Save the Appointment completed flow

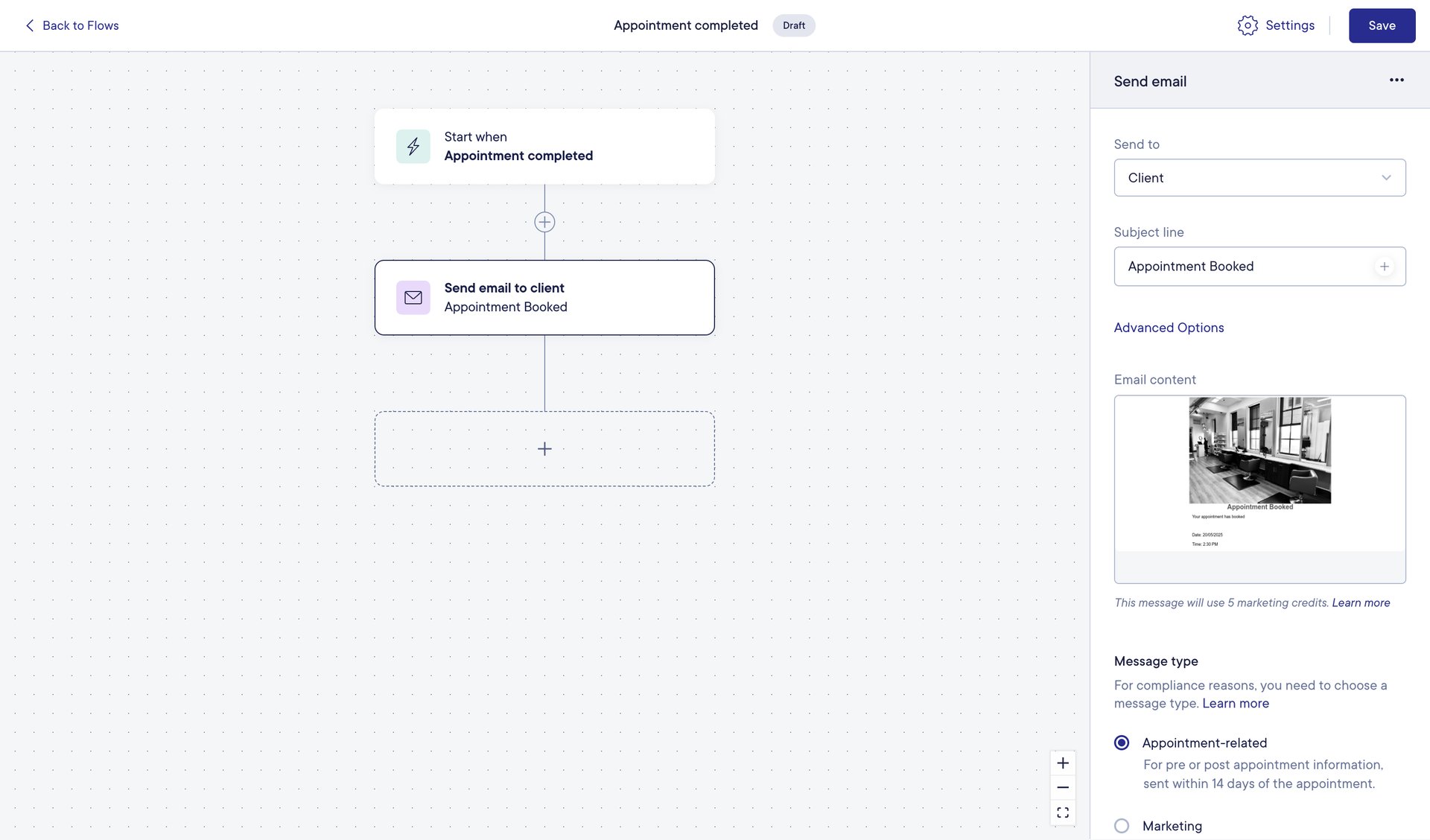coord(1382,25)
